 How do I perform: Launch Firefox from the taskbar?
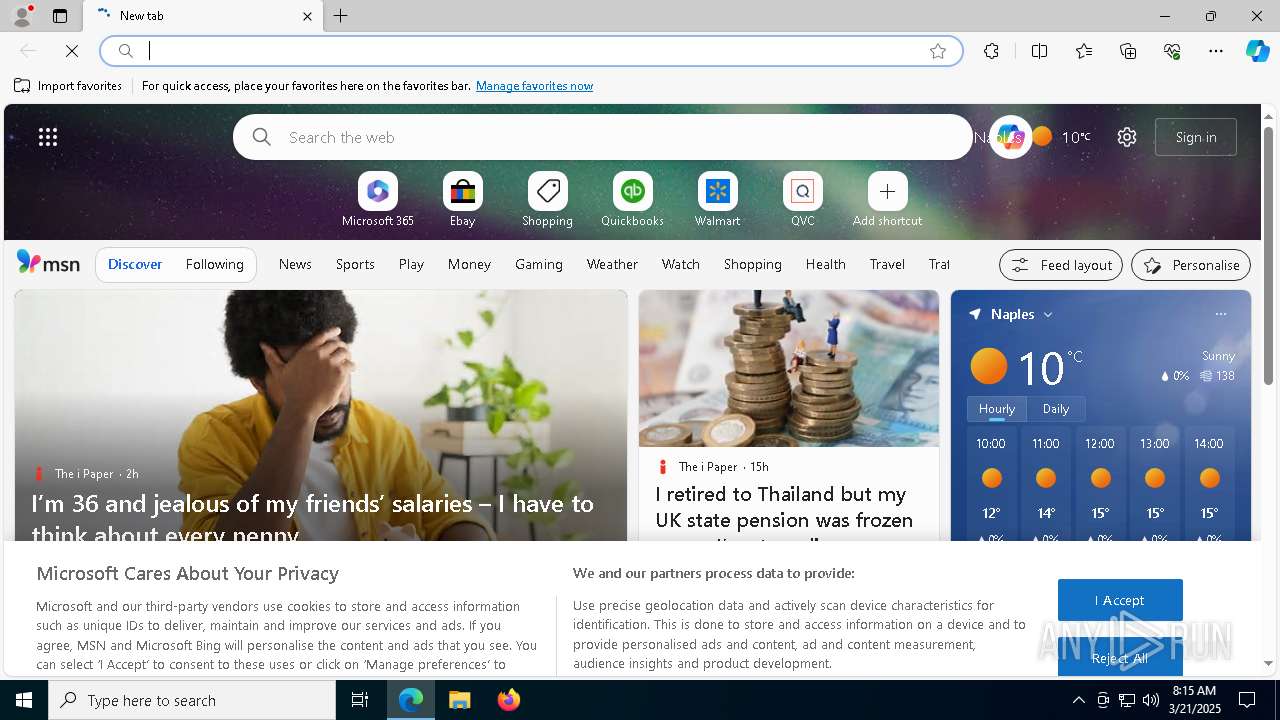pyautogui.click(x=508, y=700)
